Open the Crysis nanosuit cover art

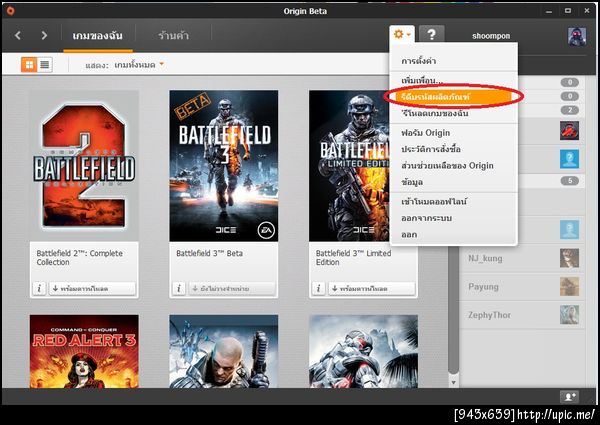(x=364, y=351)
